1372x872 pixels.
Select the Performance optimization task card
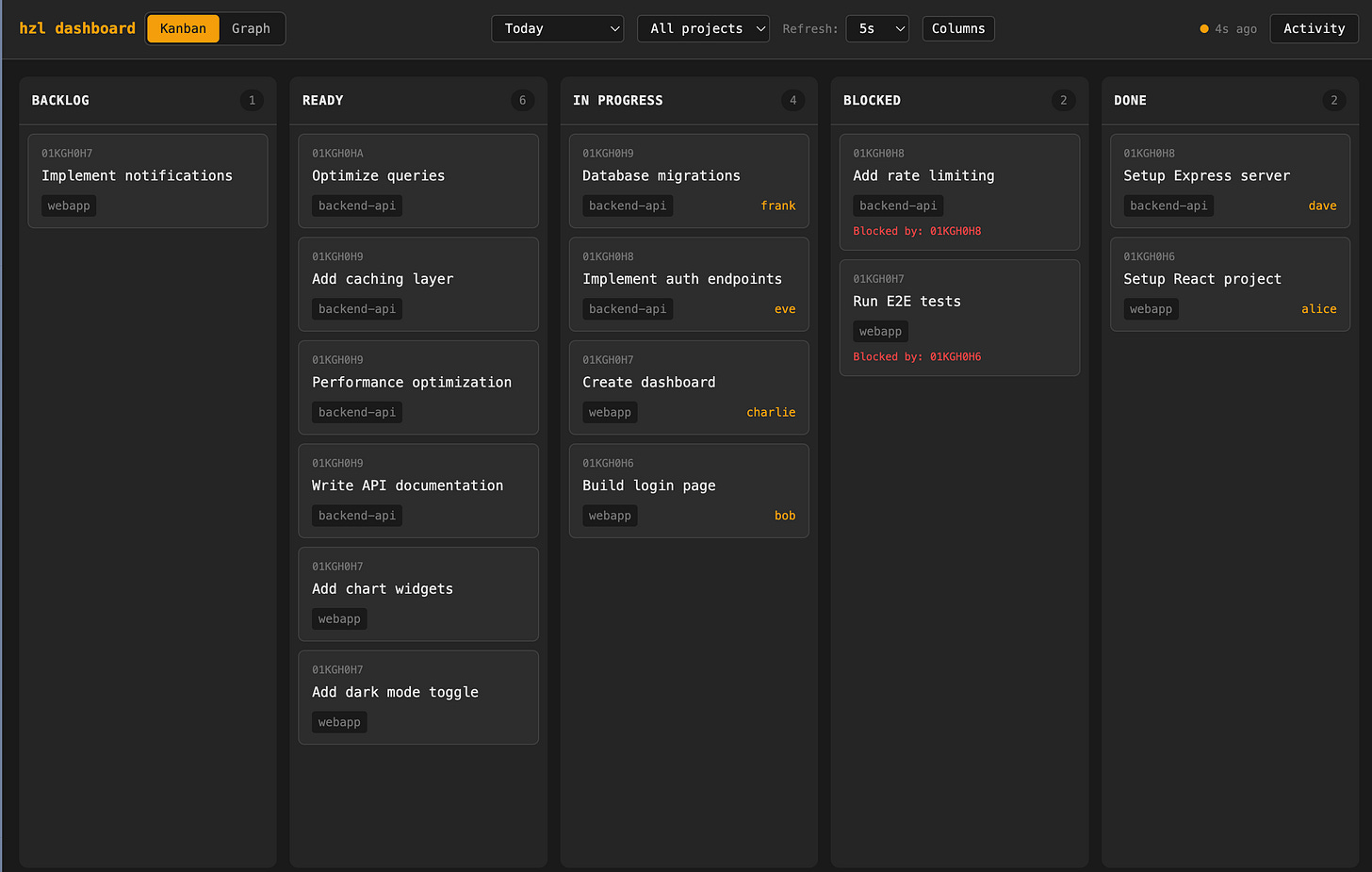click(418, 387)
